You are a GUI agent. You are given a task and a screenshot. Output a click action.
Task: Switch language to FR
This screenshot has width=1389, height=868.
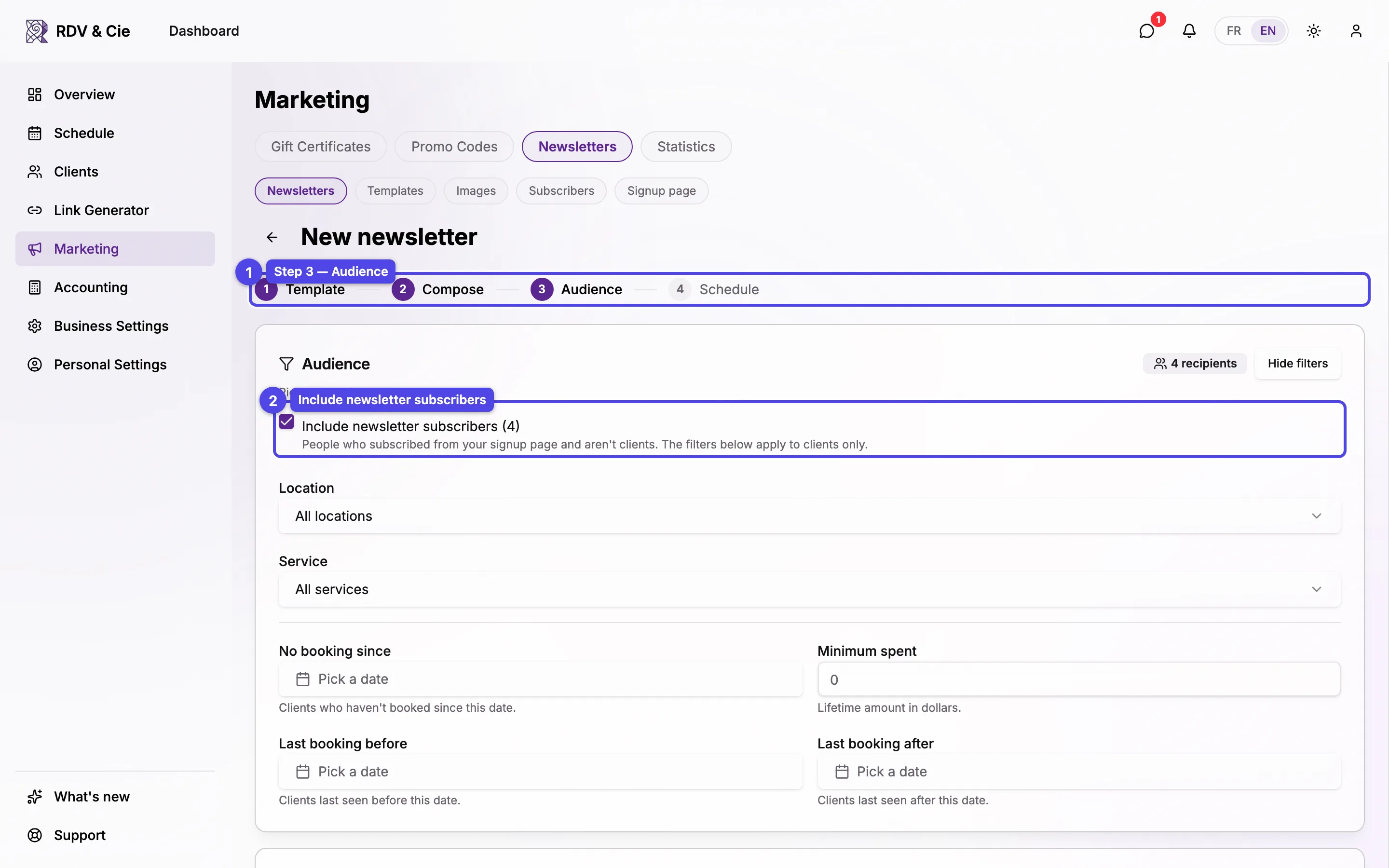(1233, 31)
